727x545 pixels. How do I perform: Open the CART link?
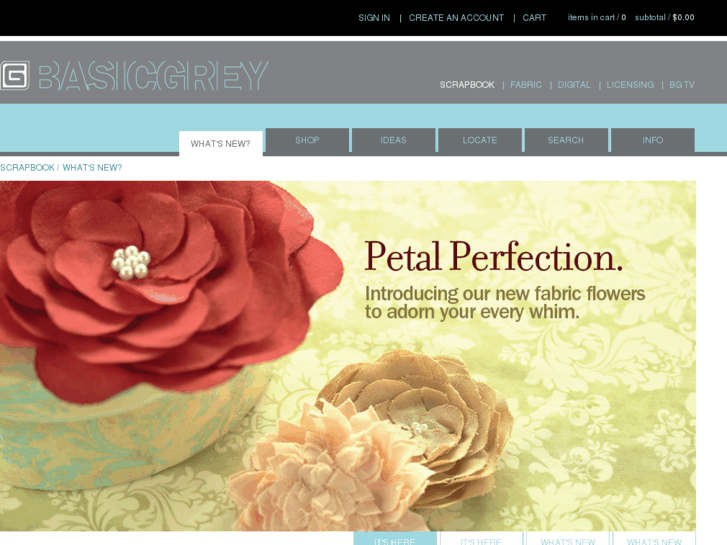(x=534, y=18)
